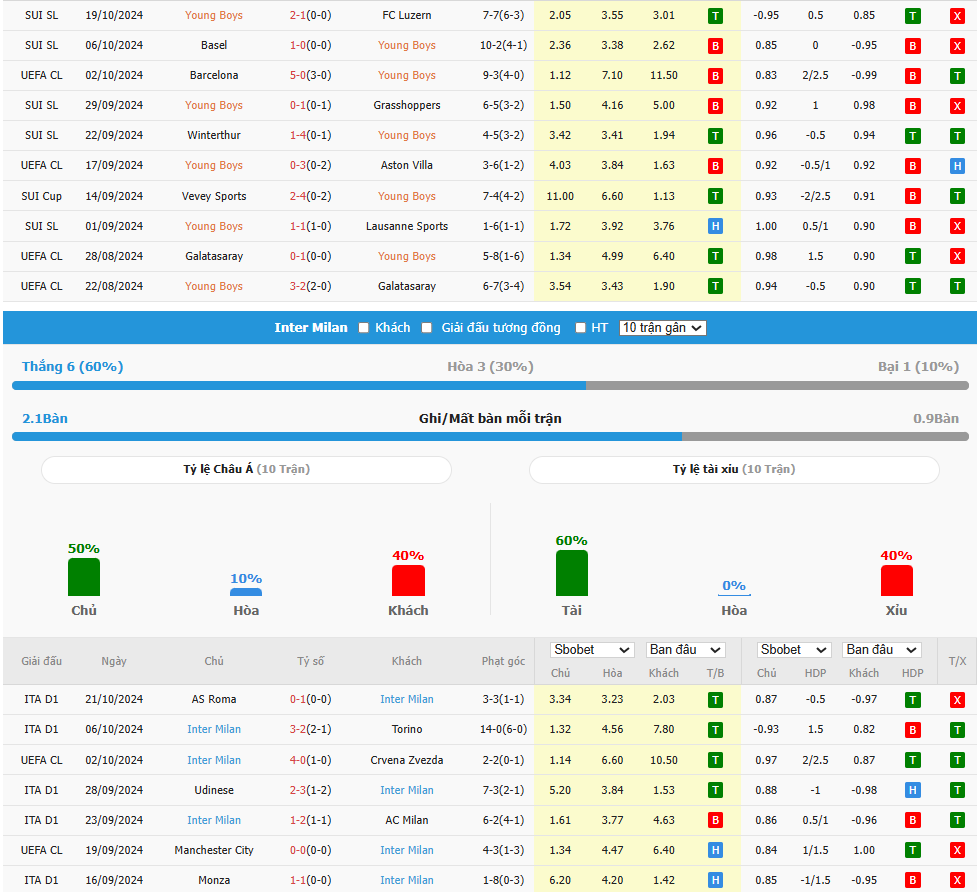Click the red B handicap icon in Vevey Sports row

[912, 197]
